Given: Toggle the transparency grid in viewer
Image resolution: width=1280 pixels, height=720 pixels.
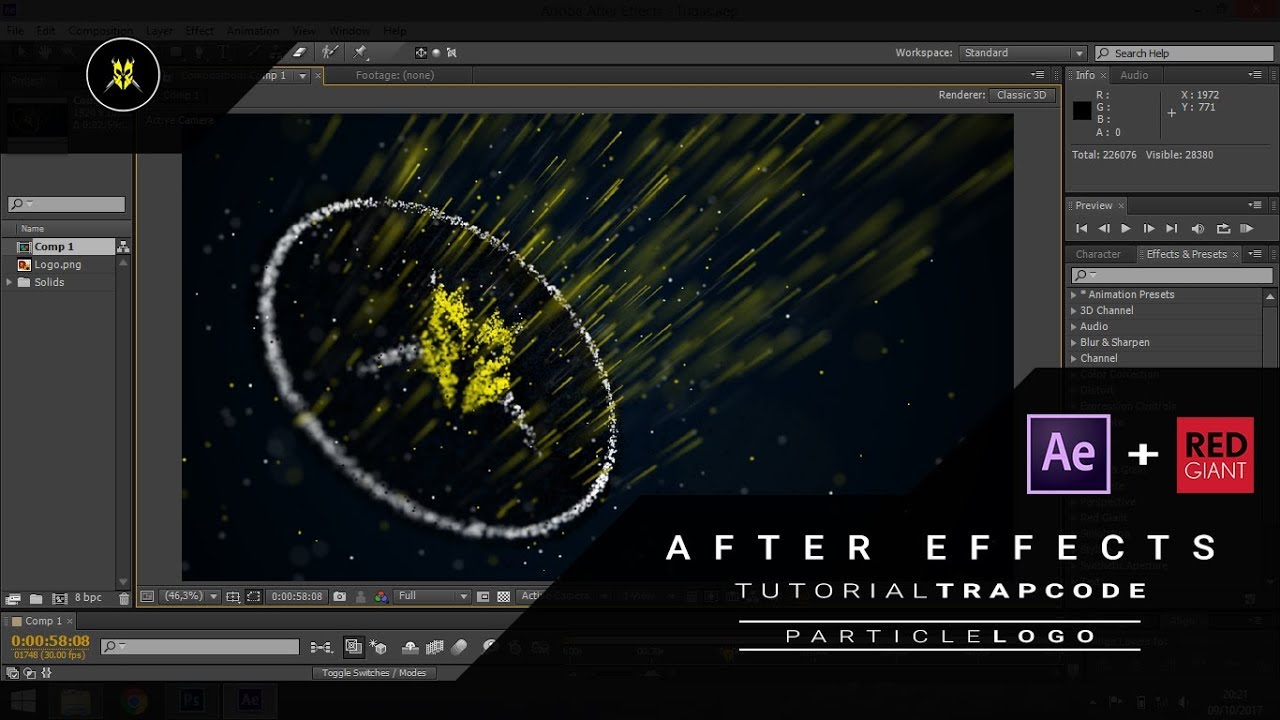Looking at the screenshot, I should click(x=504, y=596).
